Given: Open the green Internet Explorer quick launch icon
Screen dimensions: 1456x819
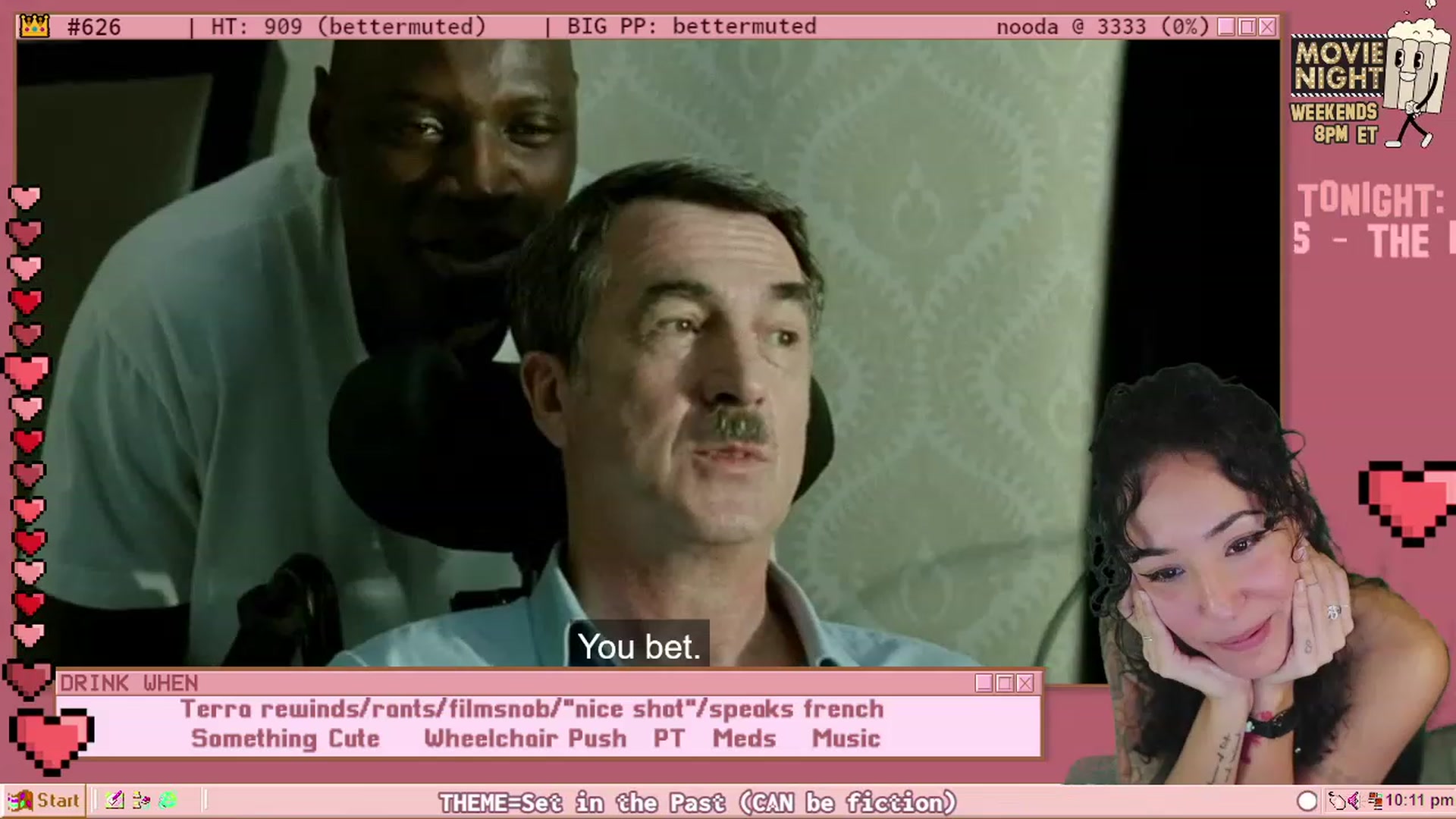Looking at the screenshot, I should (x=168, y=800).
